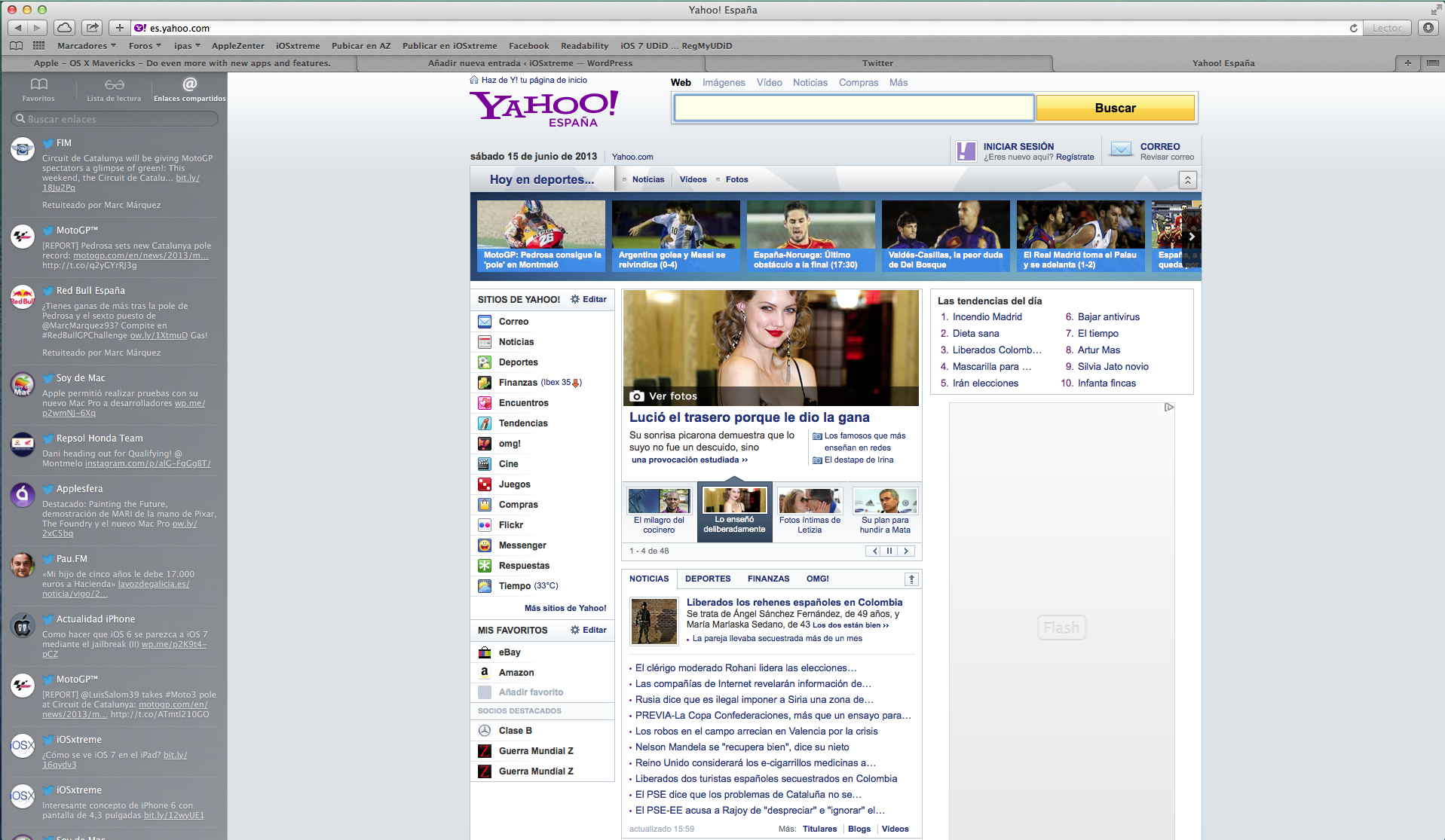This screenshot has width=1445, height=840.
Task: Click the Correo envelope icon in header
Action: click(1121, 149)
